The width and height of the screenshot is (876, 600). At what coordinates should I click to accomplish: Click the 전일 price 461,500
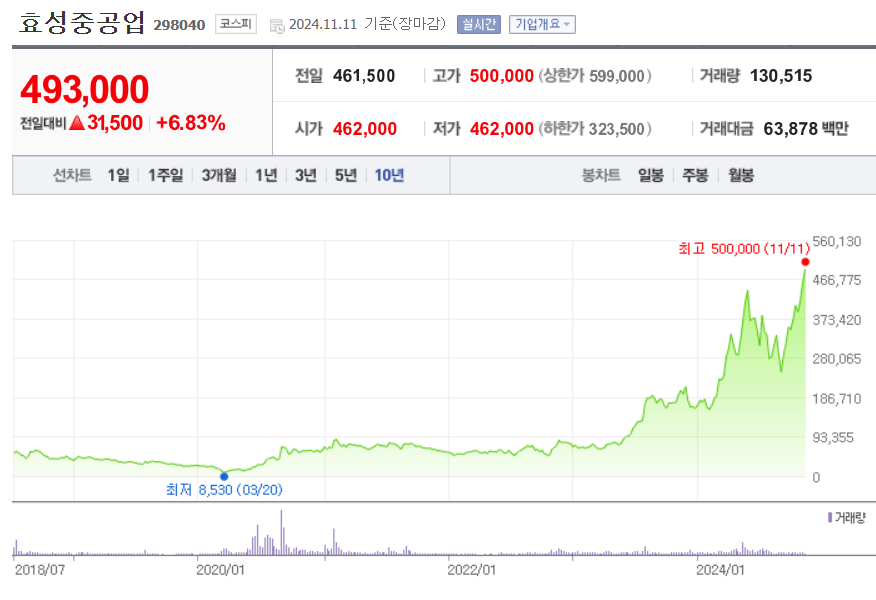(x=364, y=76)
